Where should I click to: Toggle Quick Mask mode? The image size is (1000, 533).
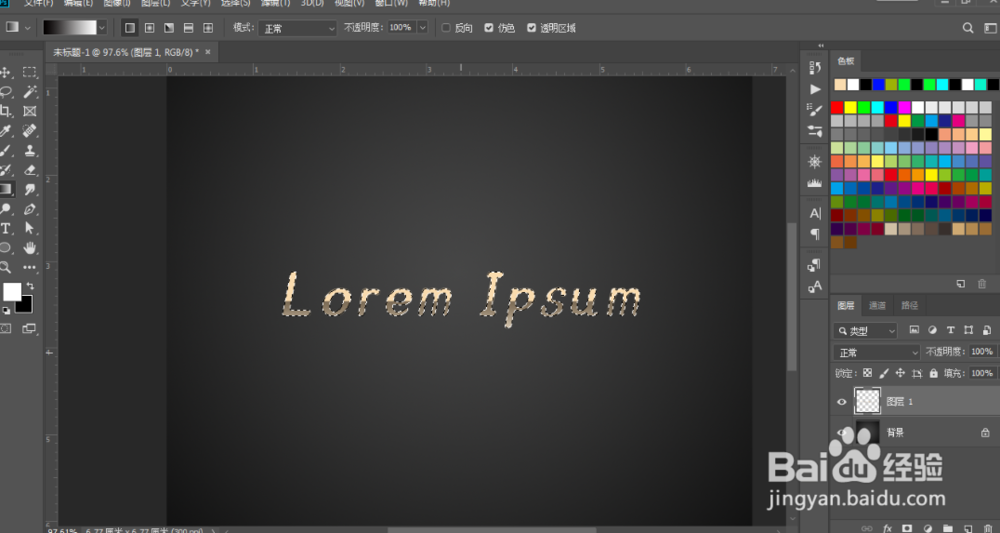coord(6,328)
